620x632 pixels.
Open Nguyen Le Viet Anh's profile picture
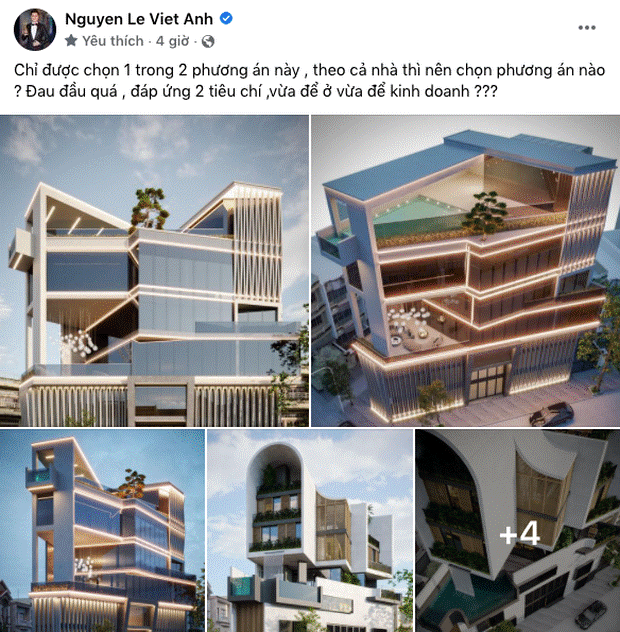35,29
